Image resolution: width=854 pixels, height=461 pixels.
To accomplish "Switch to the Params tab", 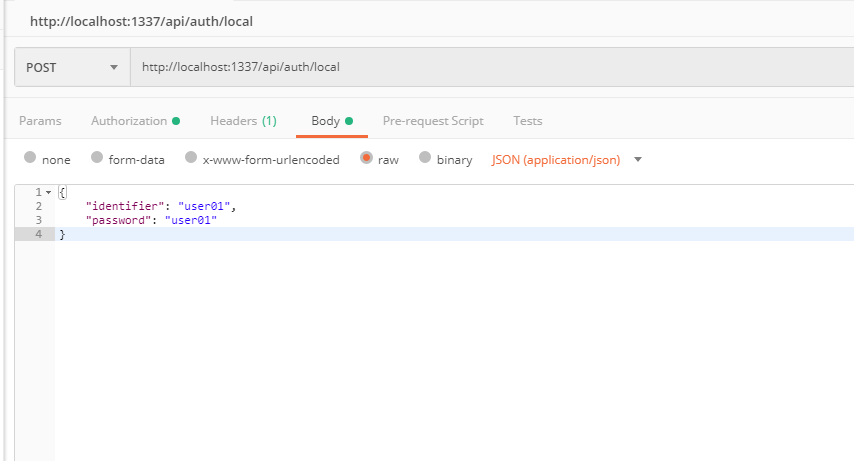I will 40,121.
